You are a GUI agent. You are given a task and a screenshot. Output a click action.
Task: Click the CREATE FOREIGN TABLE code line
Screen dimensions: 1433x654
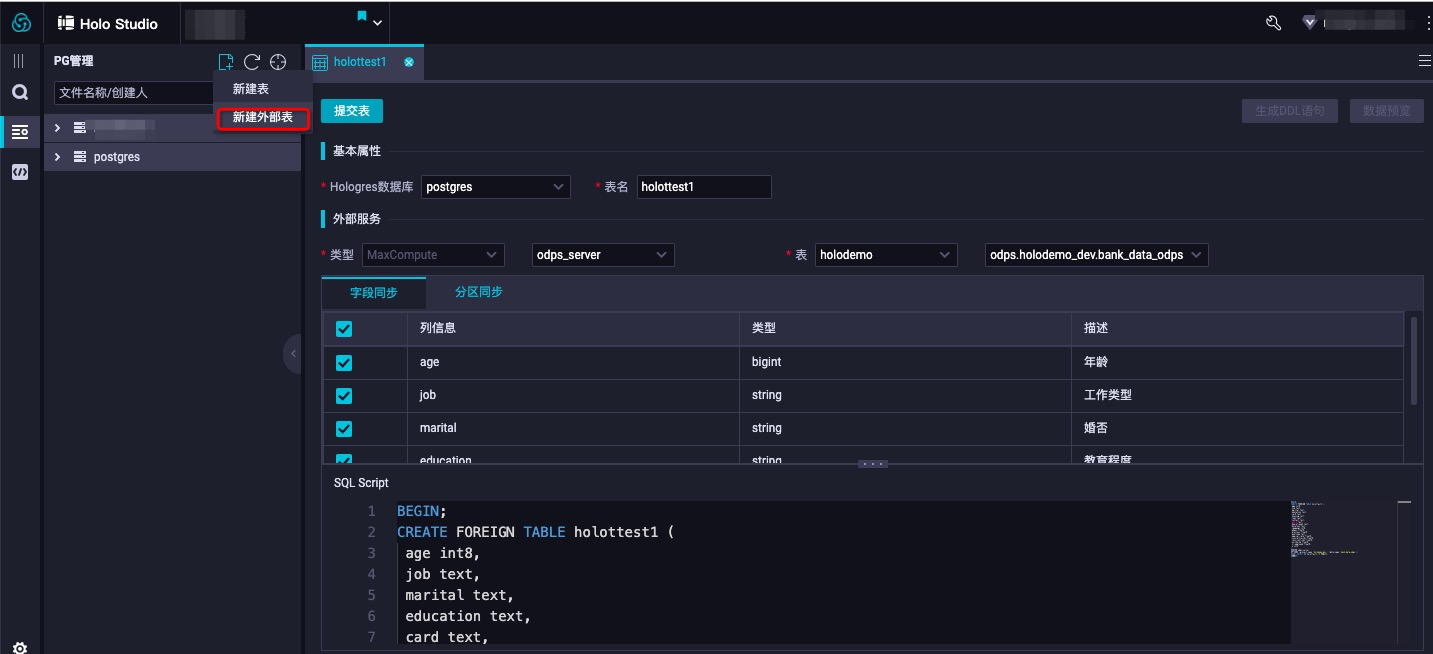(536, 532)
